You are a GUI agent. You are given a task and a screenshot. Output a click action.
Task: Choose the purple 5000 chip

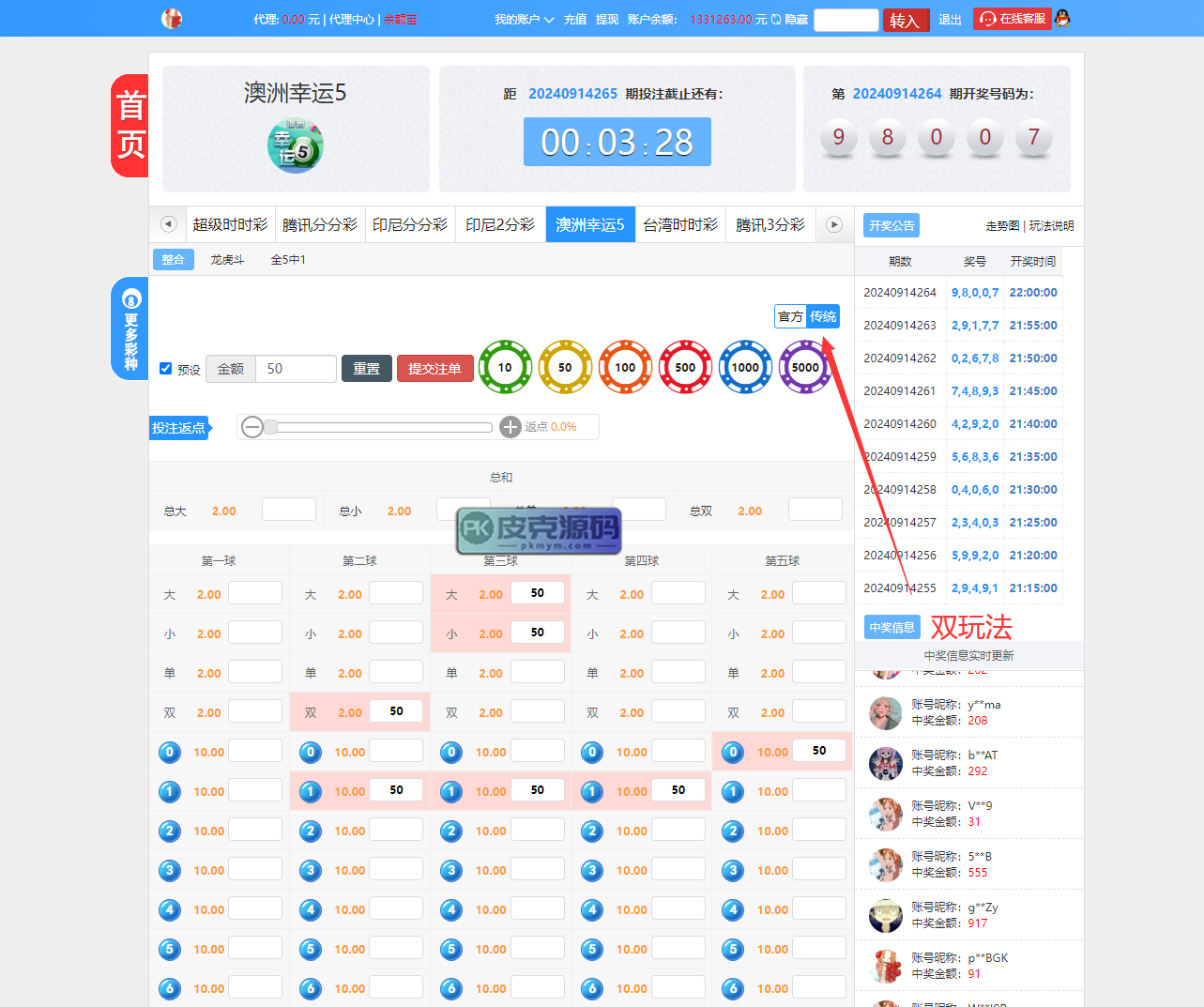point(804,367)
